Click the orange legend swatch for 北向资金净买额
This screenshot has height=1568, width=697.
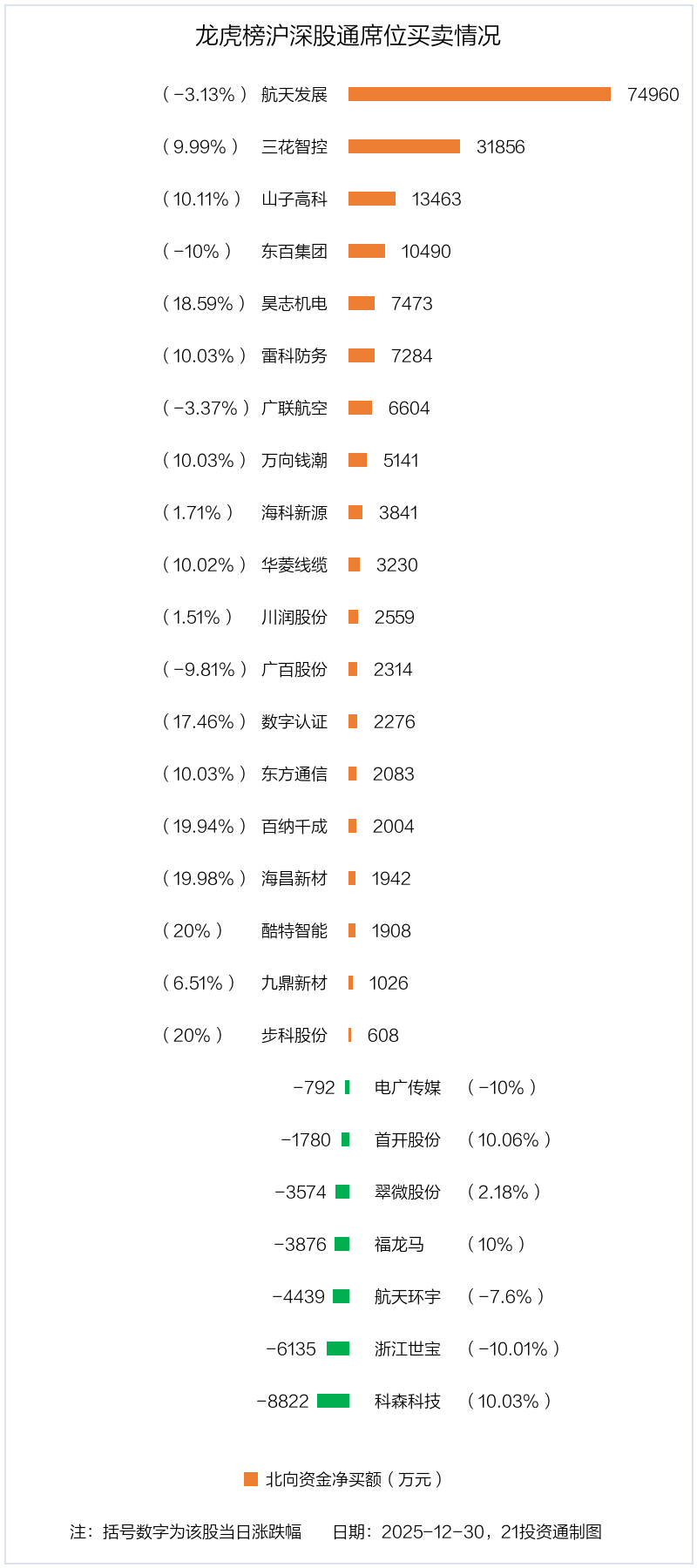(x=251, y=1479)
